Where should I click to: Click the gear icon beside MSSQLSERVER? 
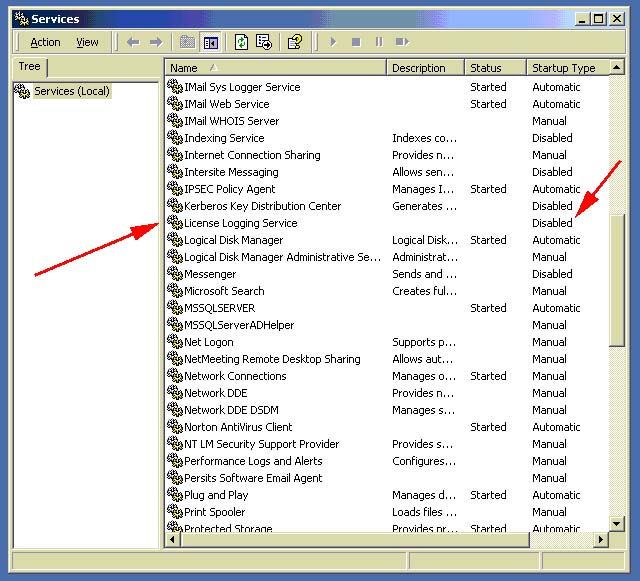point(175,307)
